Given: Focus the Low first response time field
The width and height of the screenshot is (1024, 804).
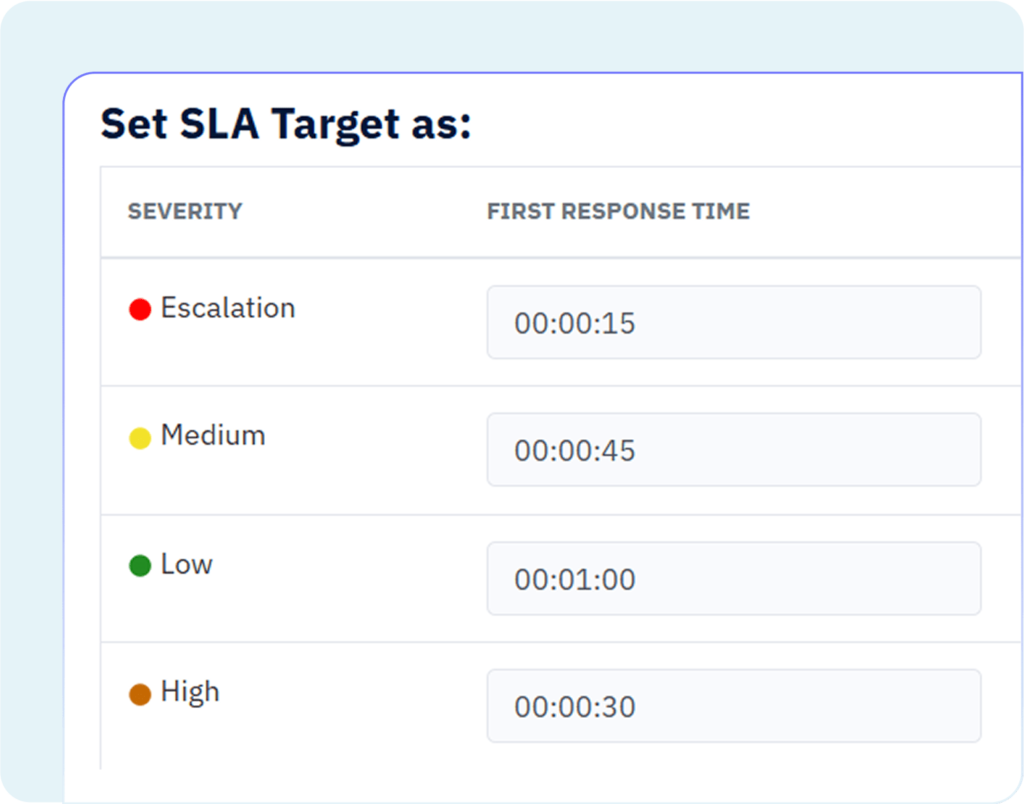Looking at the screenshot, I should [733, 579].
